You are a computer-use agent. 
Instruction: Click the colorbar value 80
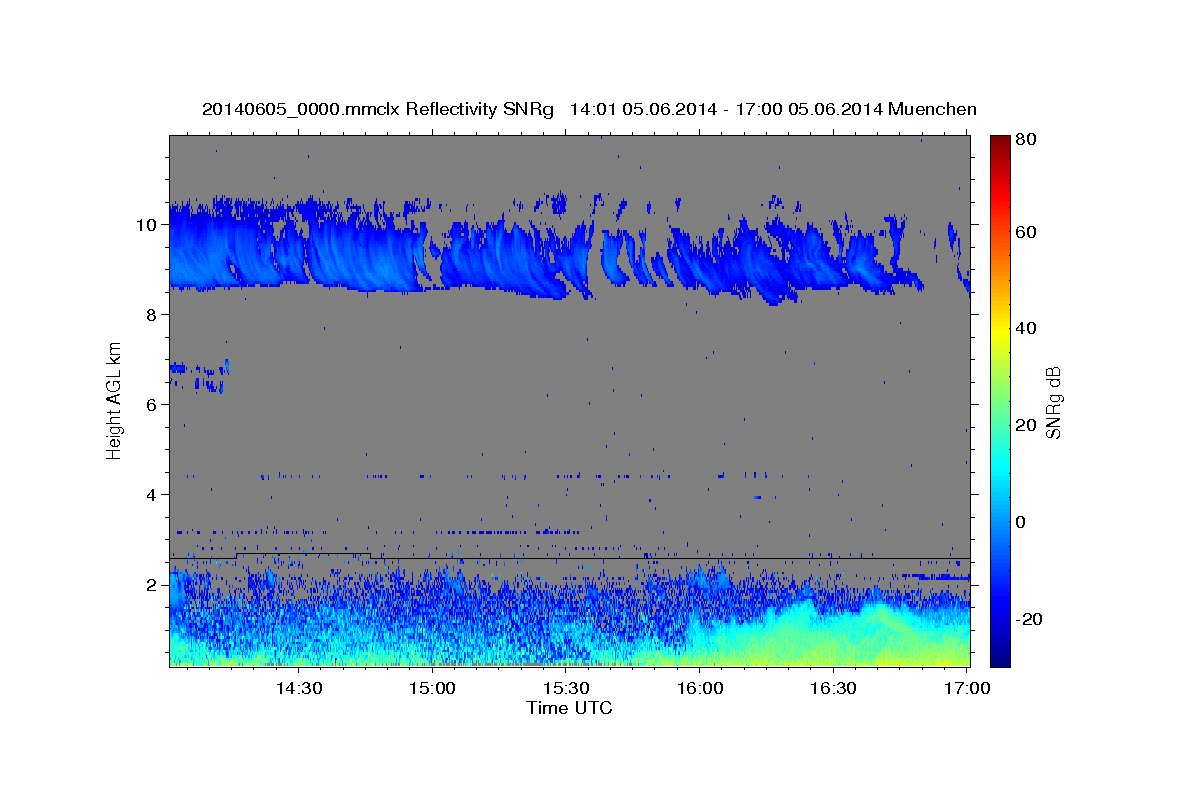point(1026,140)
